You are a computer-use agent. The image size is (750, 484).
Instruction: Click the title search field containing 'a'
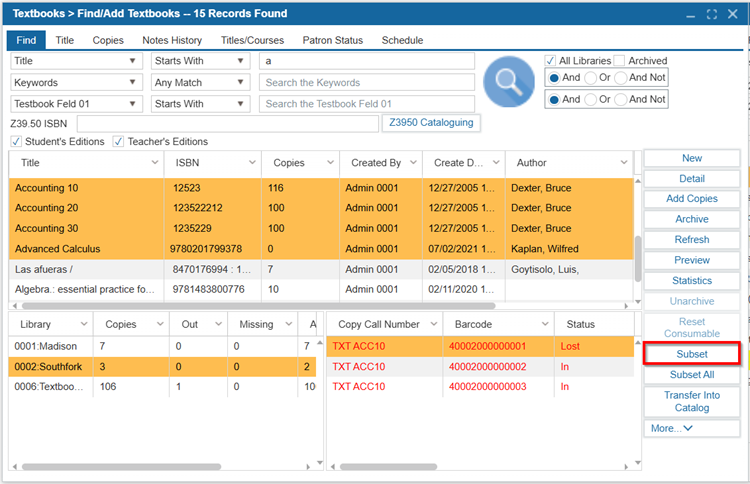[x=367, y=61]
